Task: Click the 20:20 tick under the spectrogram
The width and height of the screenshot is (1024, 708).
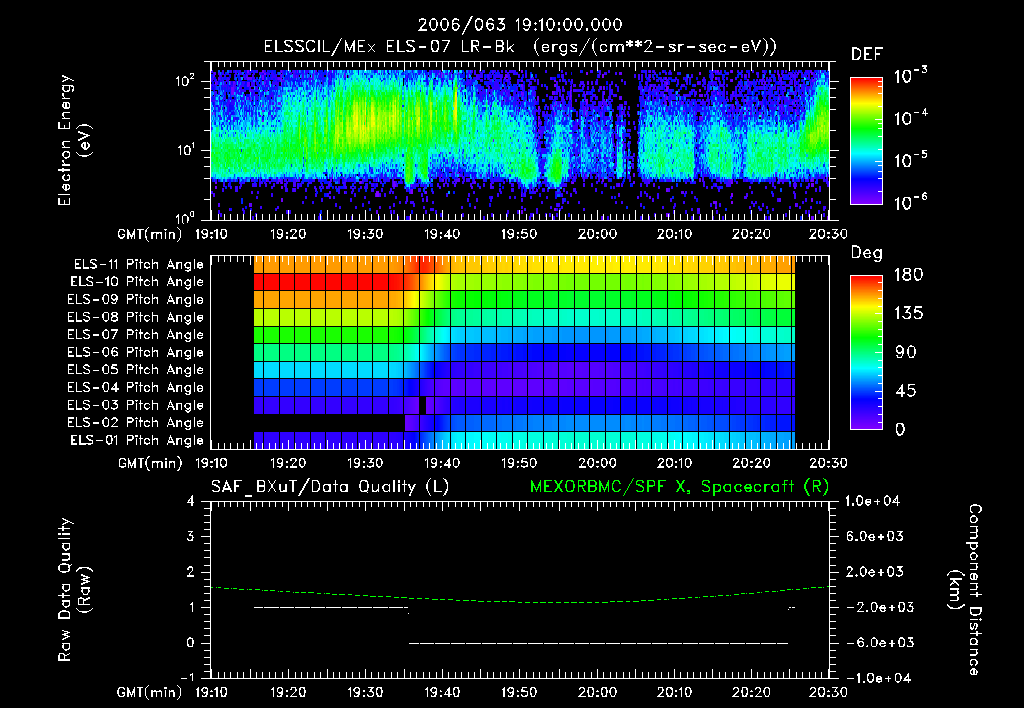Action: 751,234
